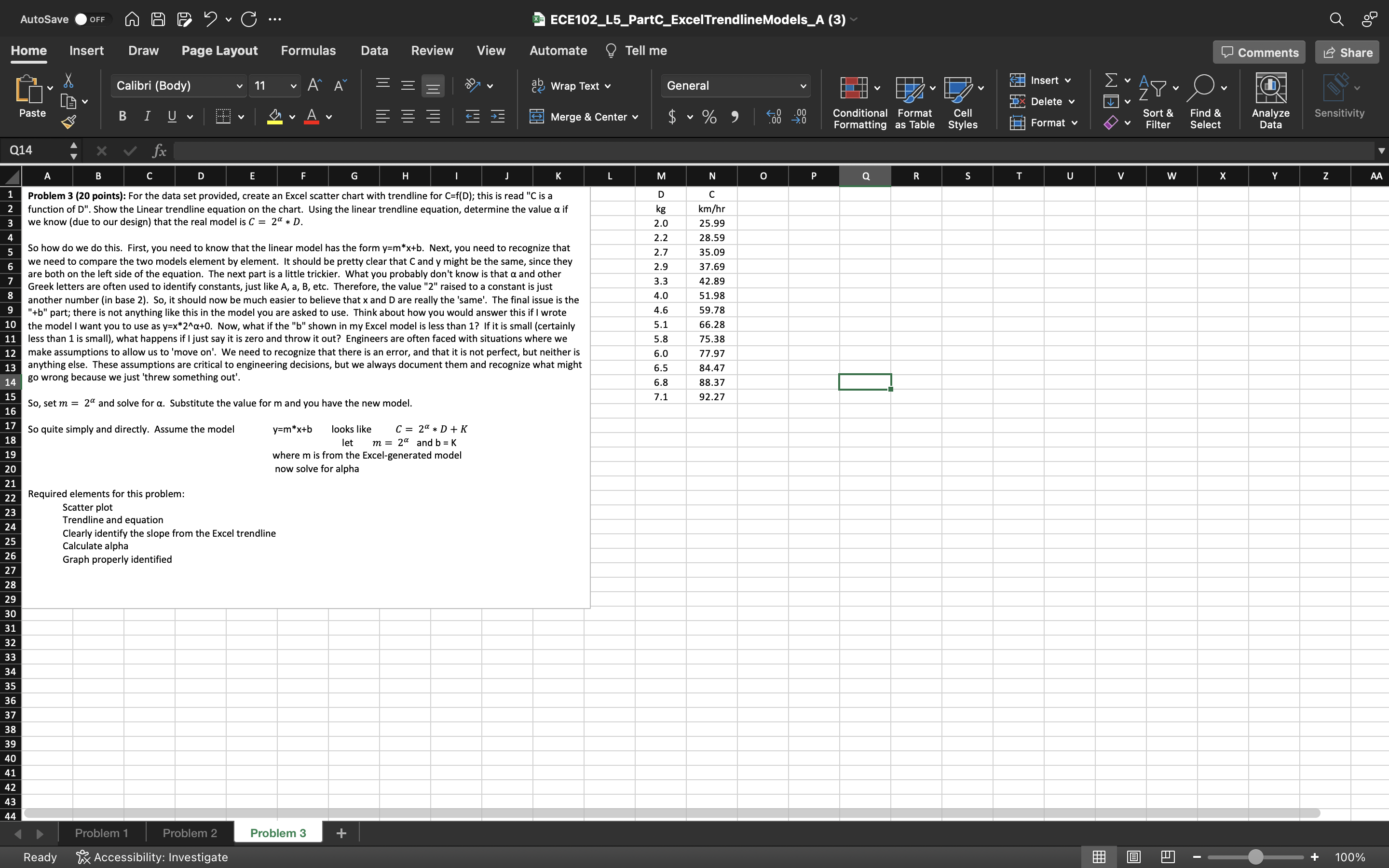Click the Home icon in title bar
The image size is (1389, 868).
132,19
